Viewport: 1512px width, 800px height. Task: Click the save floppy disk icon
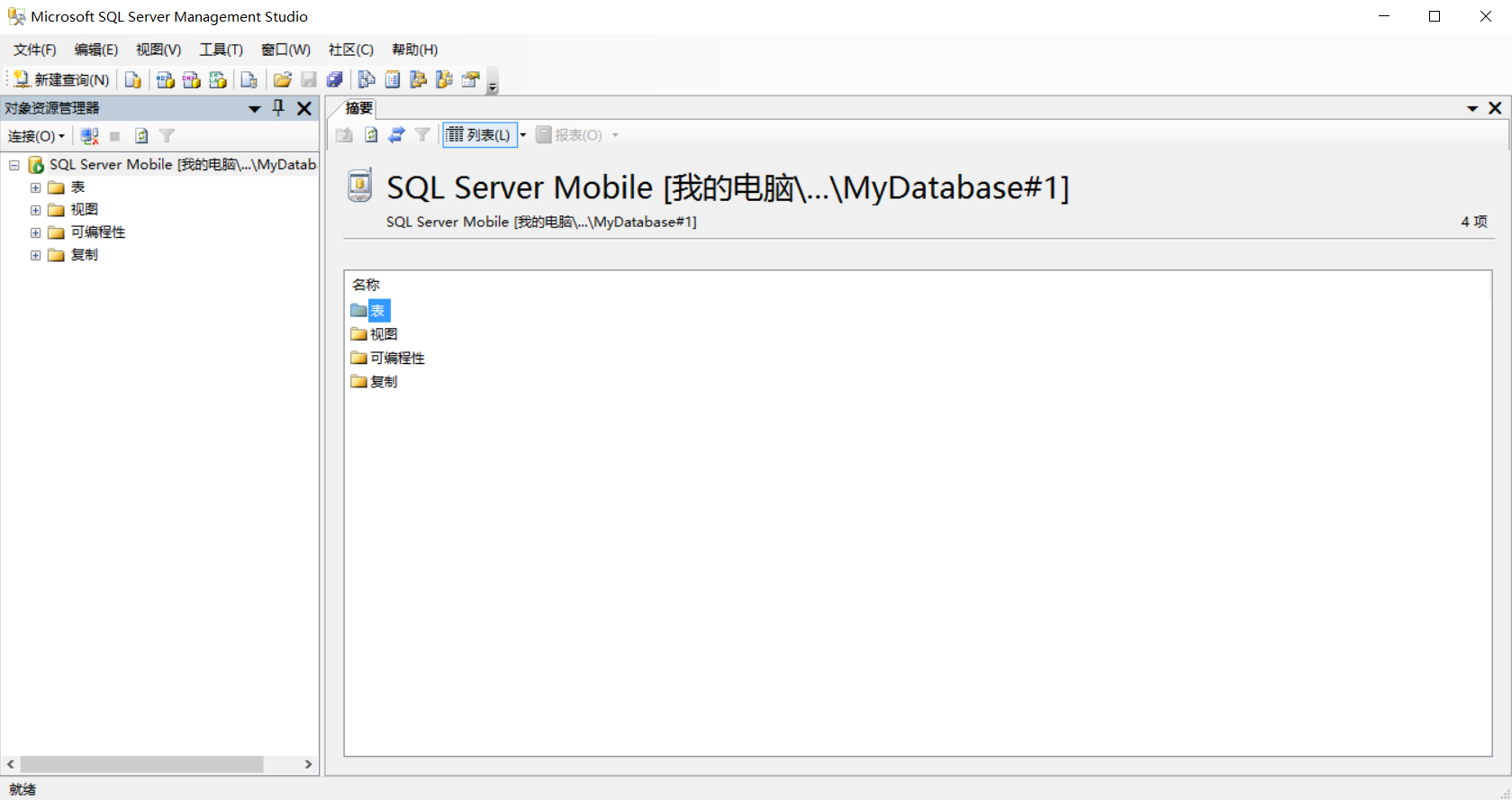[308, 80]
